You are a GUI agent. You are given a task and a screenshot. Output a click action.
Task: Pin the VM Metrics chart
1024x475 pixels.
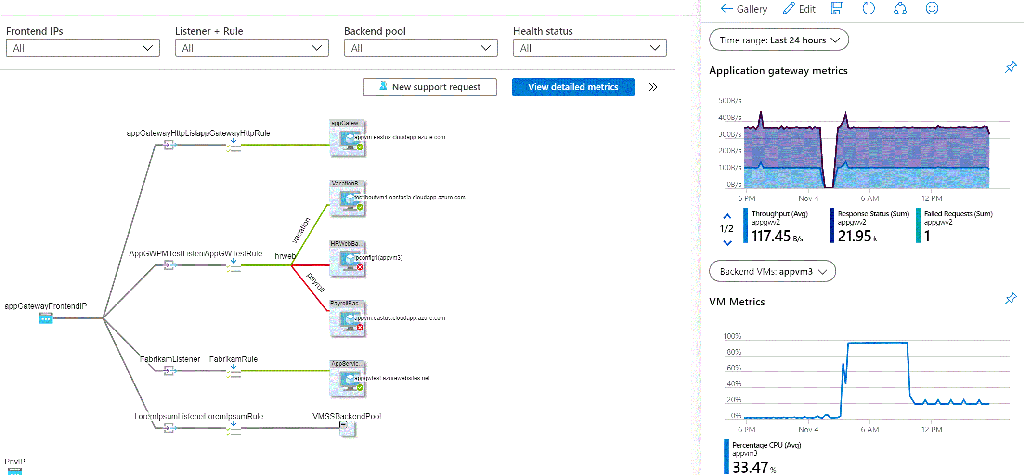point(1011,299)
